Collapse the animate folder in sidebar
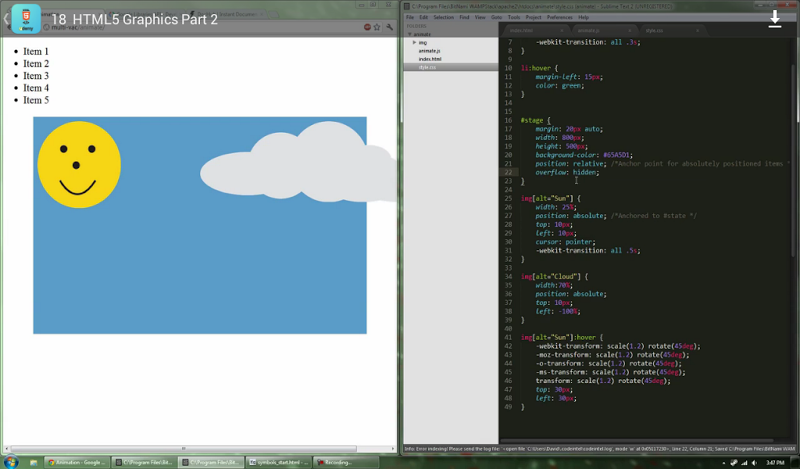The image size is (800, 469). pyautogui.click(x=410, y=34)
